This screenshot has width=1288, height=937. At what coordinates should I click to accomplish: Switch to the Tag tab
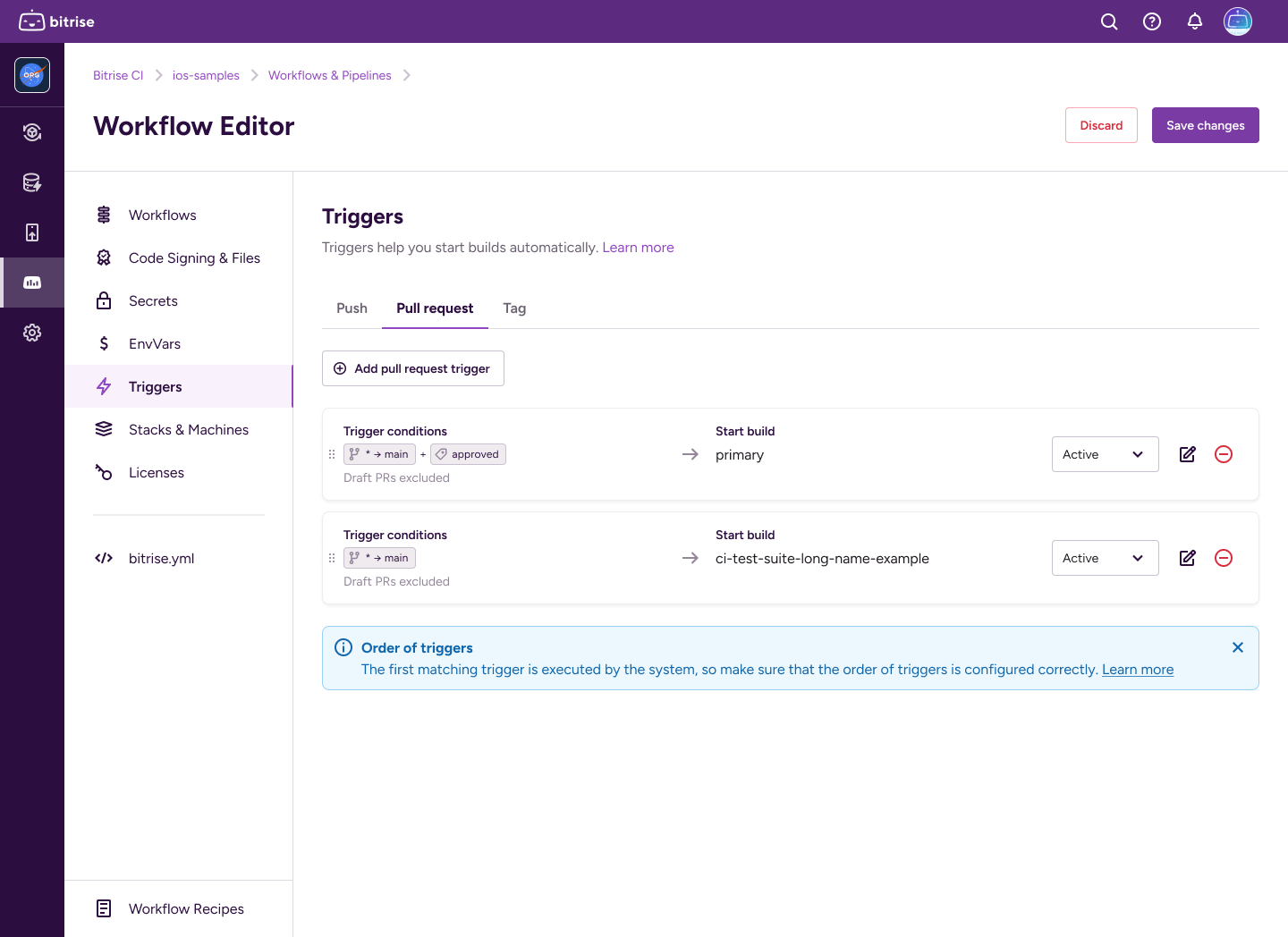click(514, 308)
